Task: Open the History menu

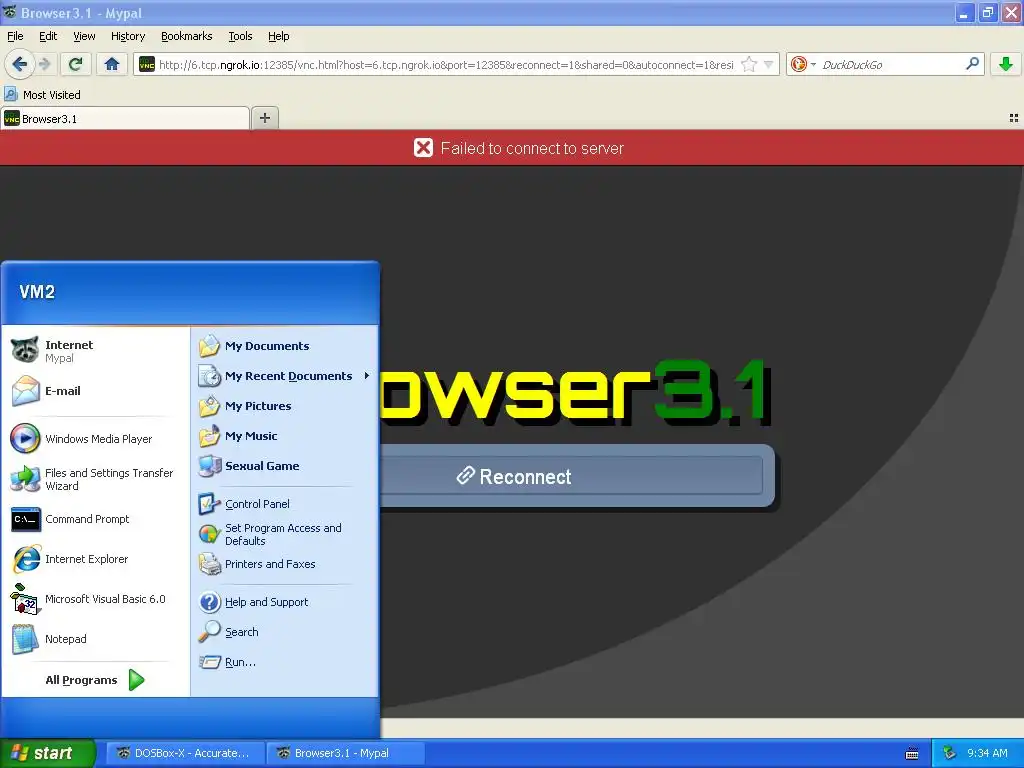Action: (x=128, y=36)
